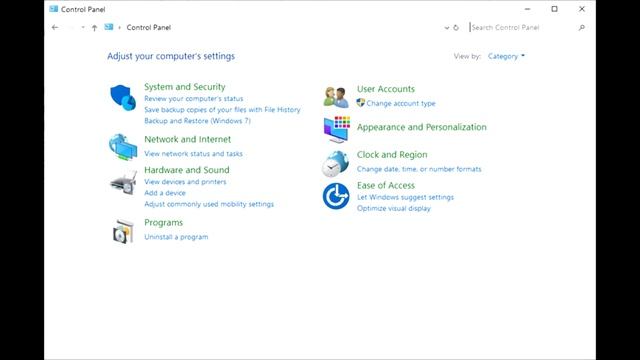The width and height of the screenshot is (640, 360).
Task: Go up one level with up arrow
Action: [94, 28]
